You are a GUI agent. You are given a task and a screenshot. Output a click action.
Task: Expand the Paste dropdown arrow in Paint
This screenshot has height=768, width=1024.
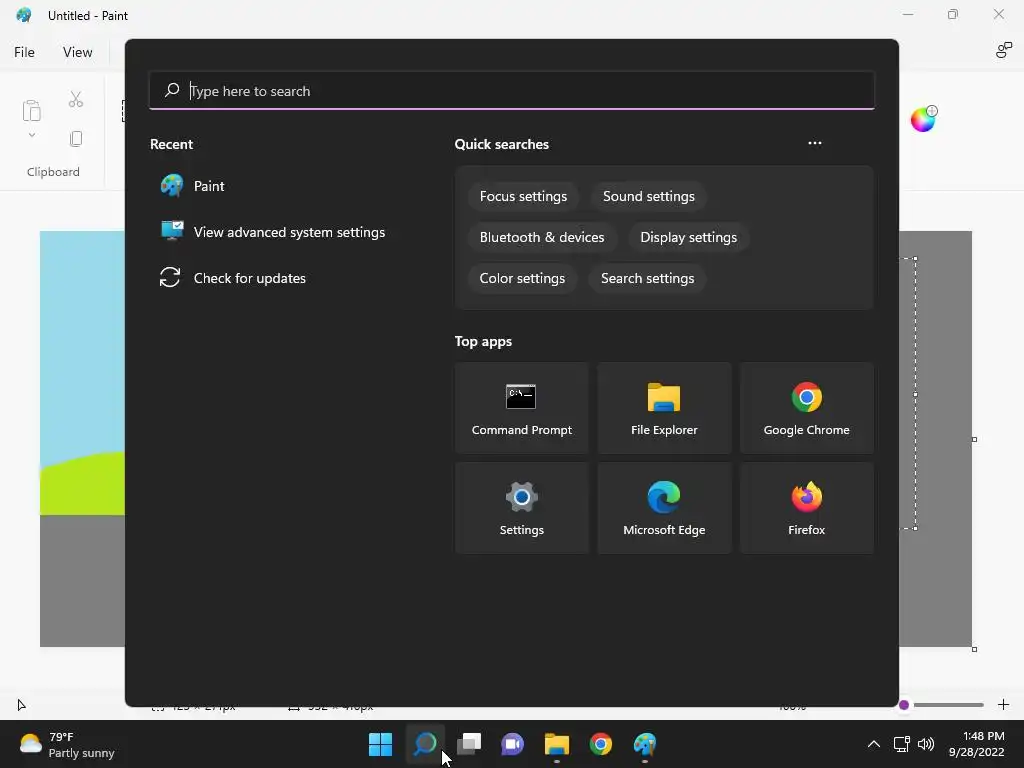point(31,135)
